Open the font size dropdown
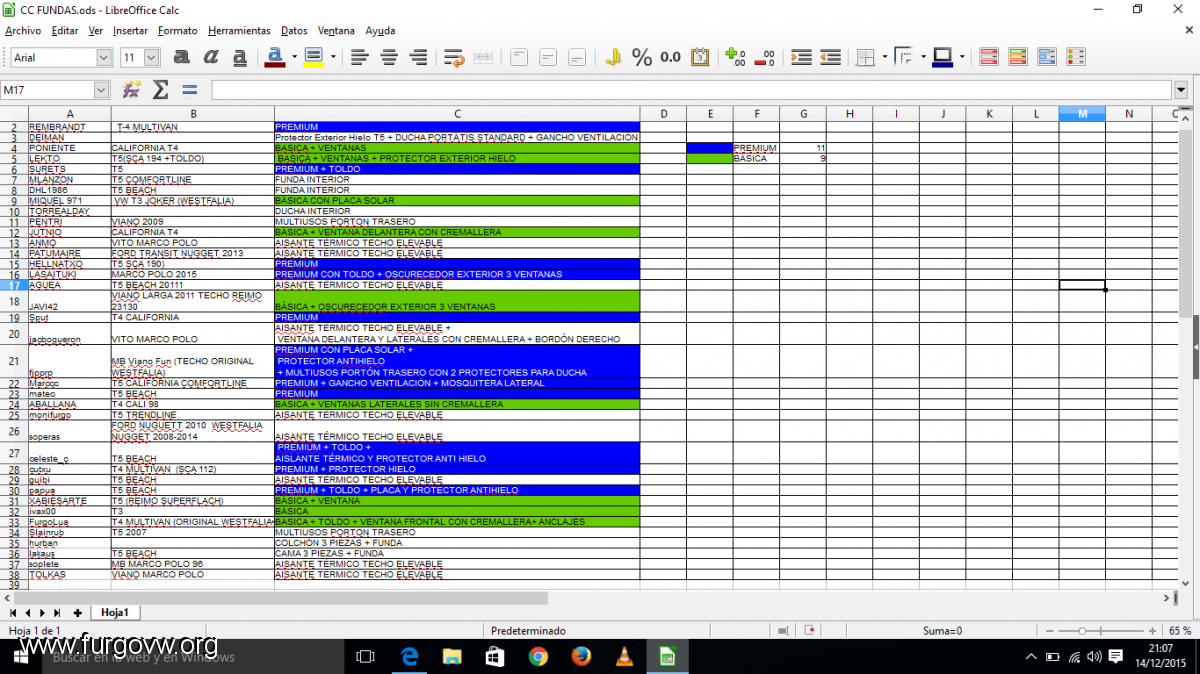 [x=152, y=58]
